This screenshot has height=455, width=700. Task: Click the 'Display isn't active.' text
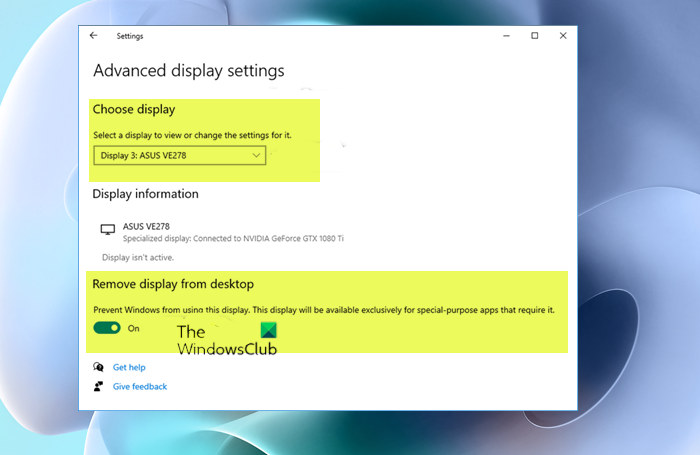coord(138,257)
